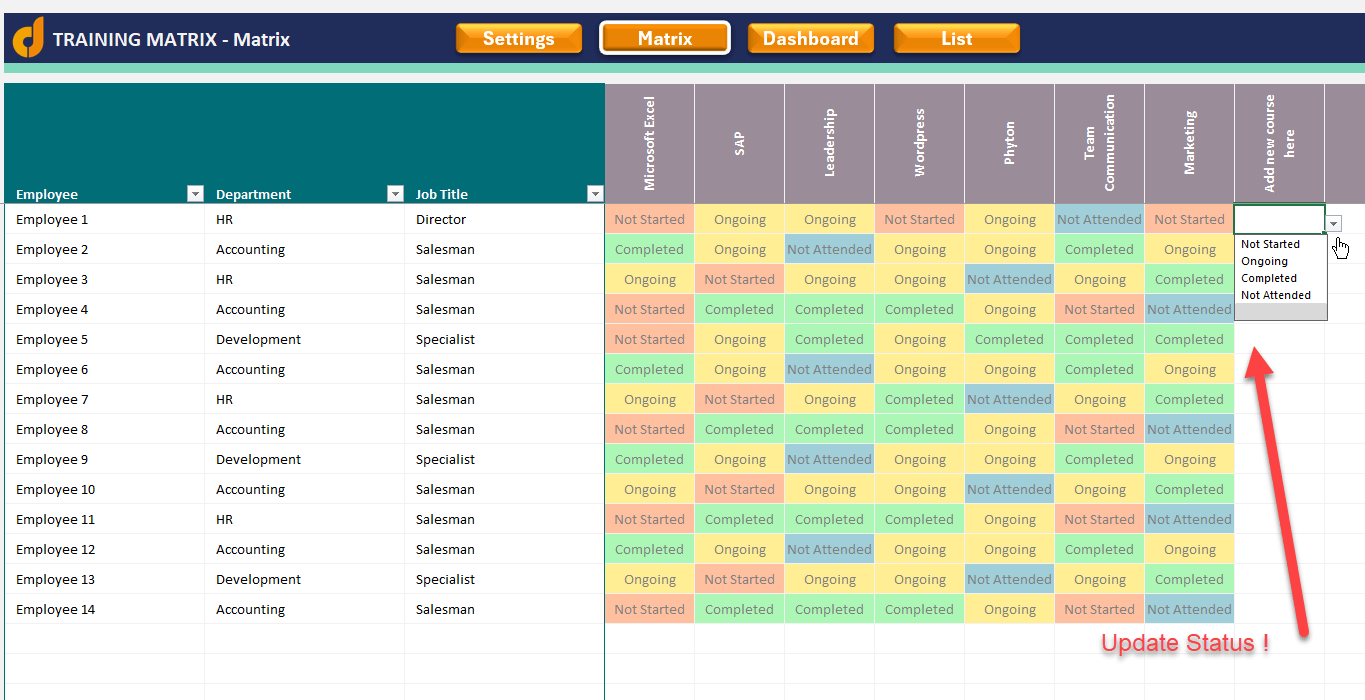Click the Marketing course header
Viewport: 1365px width, 700px height.
pos(1190,143)
